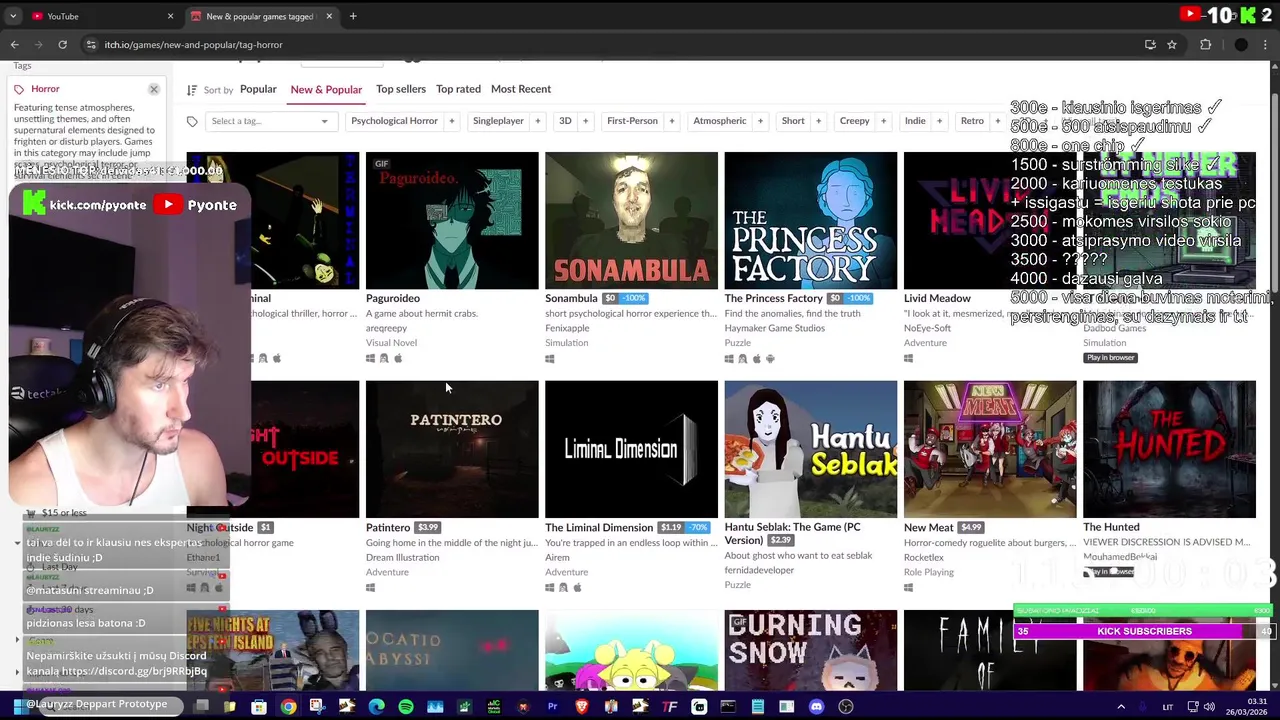
Task: Open the tab search dropdown arrow
Action: point(13,16)
